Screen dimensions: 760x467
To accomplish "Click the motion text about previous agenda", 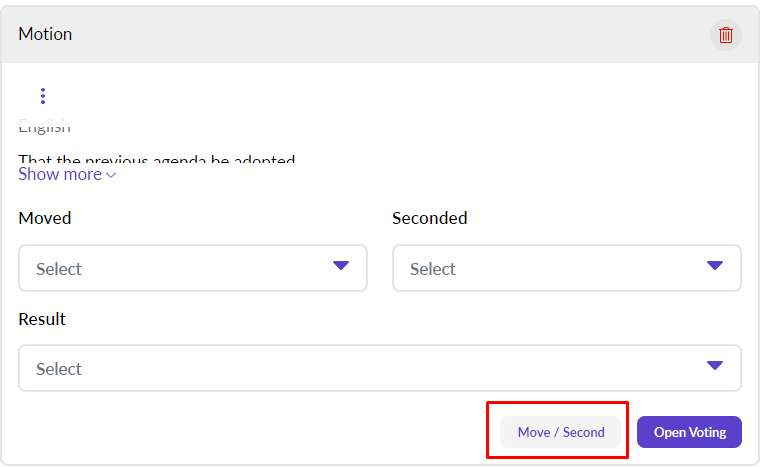I will [x=157, y=160].
